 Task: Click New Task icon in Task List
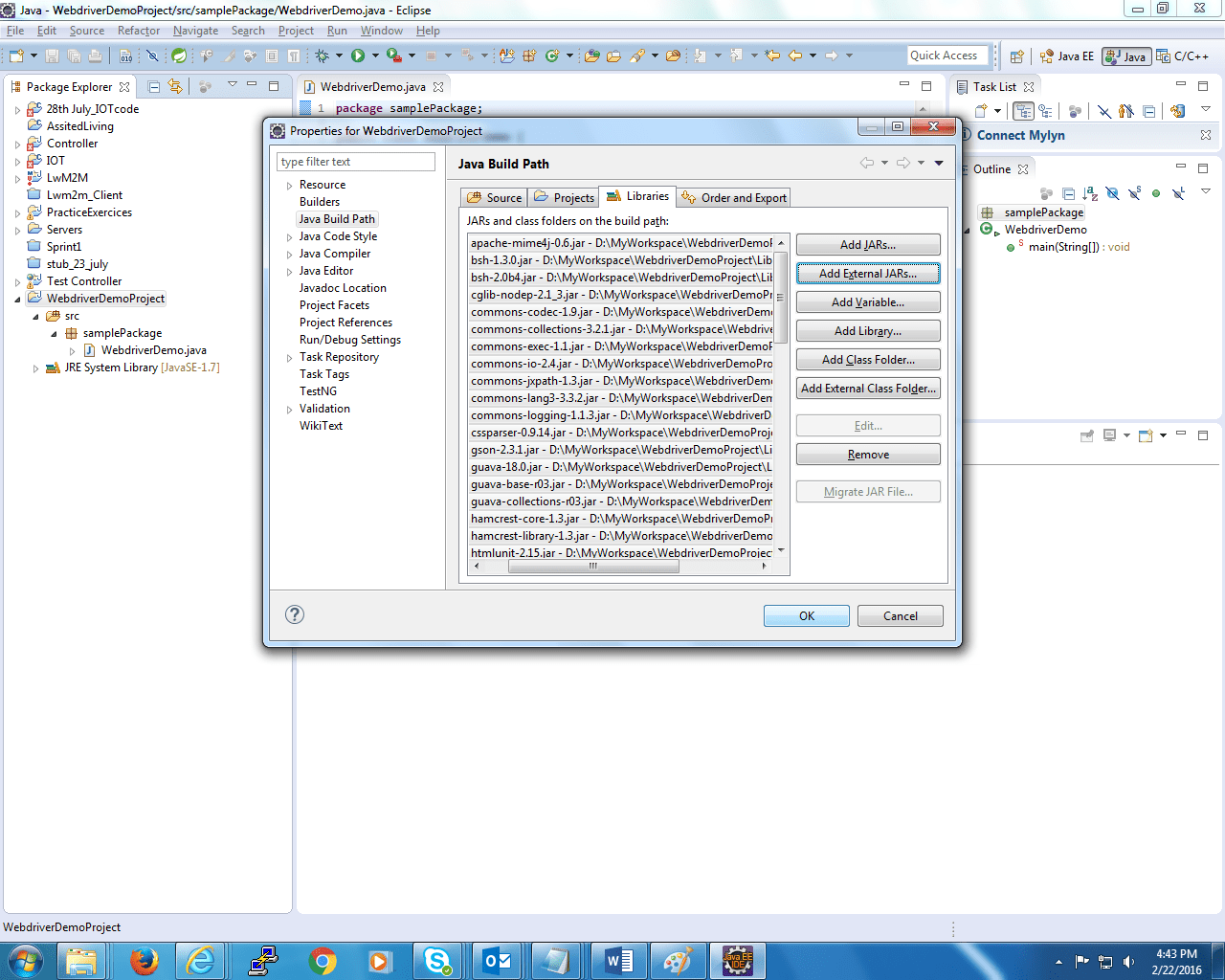[x=981, y=111]
